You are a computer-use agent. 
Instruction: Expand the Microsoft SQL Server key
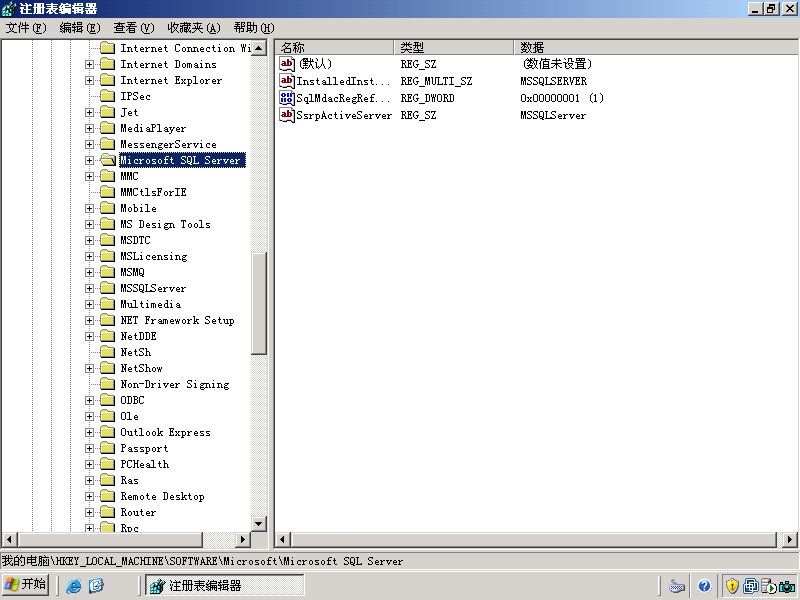coord(89,160)
